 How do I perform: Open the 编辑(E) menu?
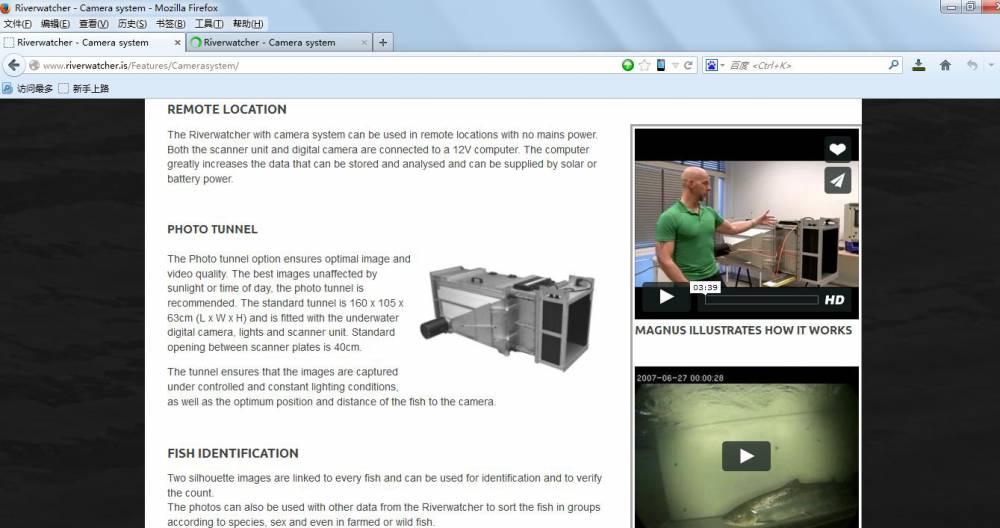point(55,24)
